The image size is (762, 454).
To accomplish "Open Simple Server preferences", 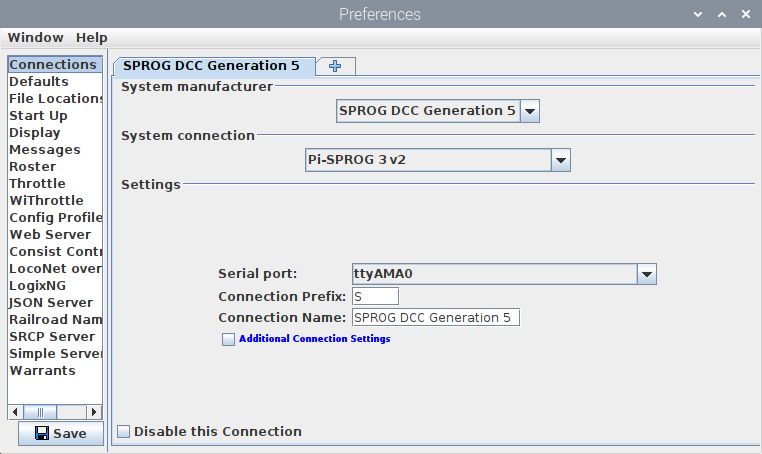I will pyautogui.click(x=55, y=354).
